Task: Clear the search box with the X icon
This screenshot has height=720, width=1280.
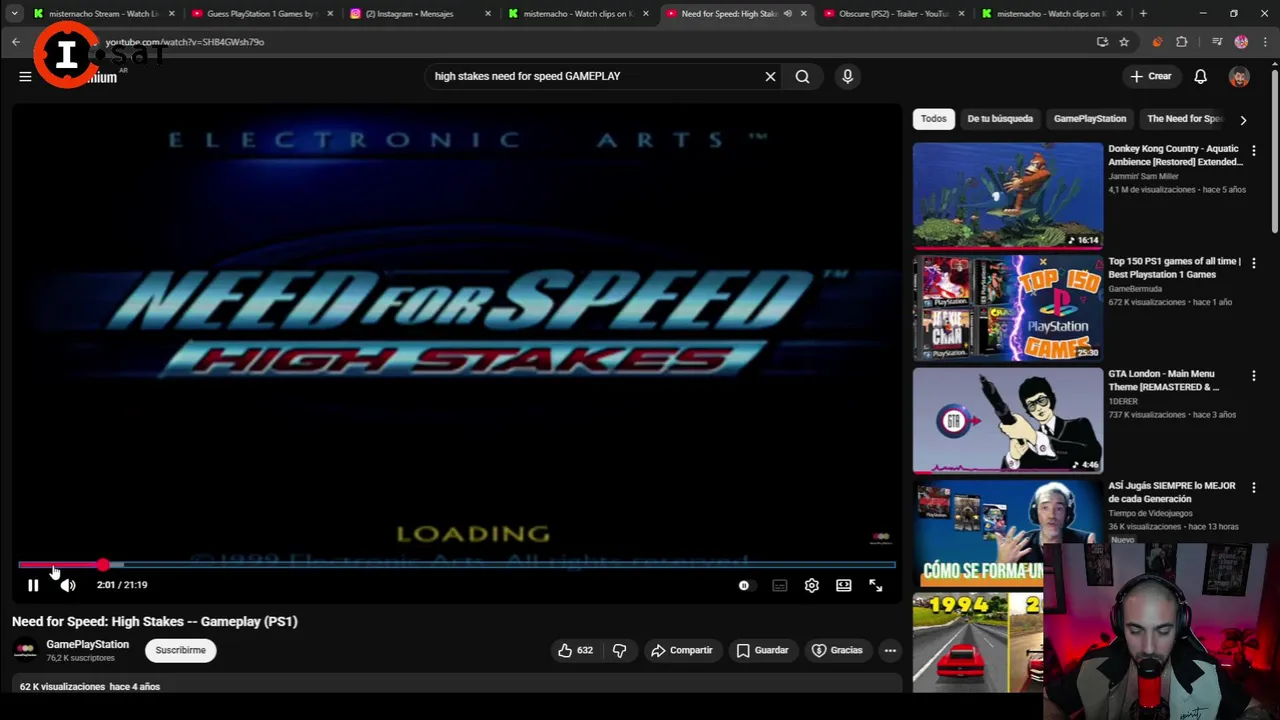Action: click(x=770, y=76)
